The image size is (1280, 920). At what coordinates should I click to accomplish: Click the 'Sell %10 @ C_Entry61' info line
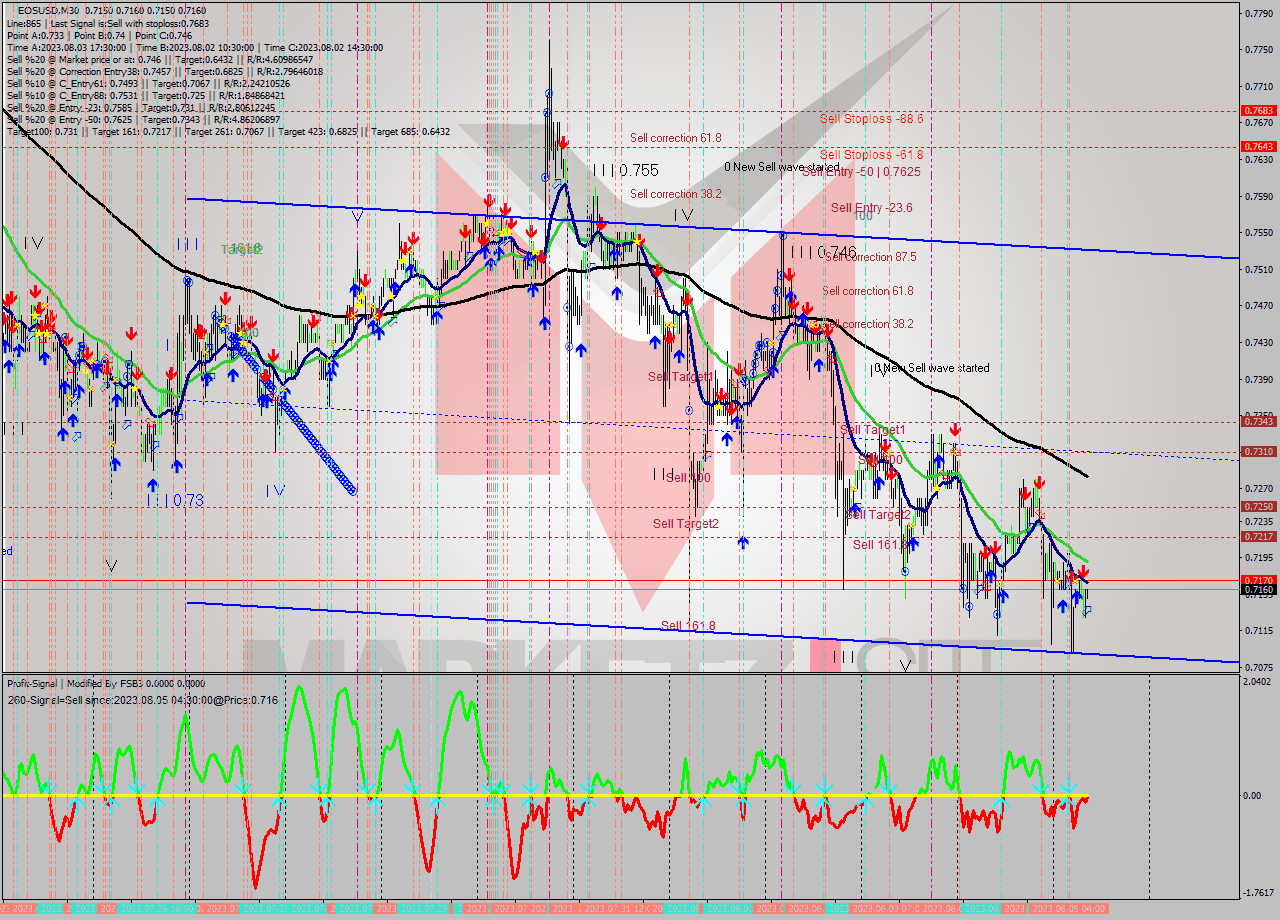[148, 83]
